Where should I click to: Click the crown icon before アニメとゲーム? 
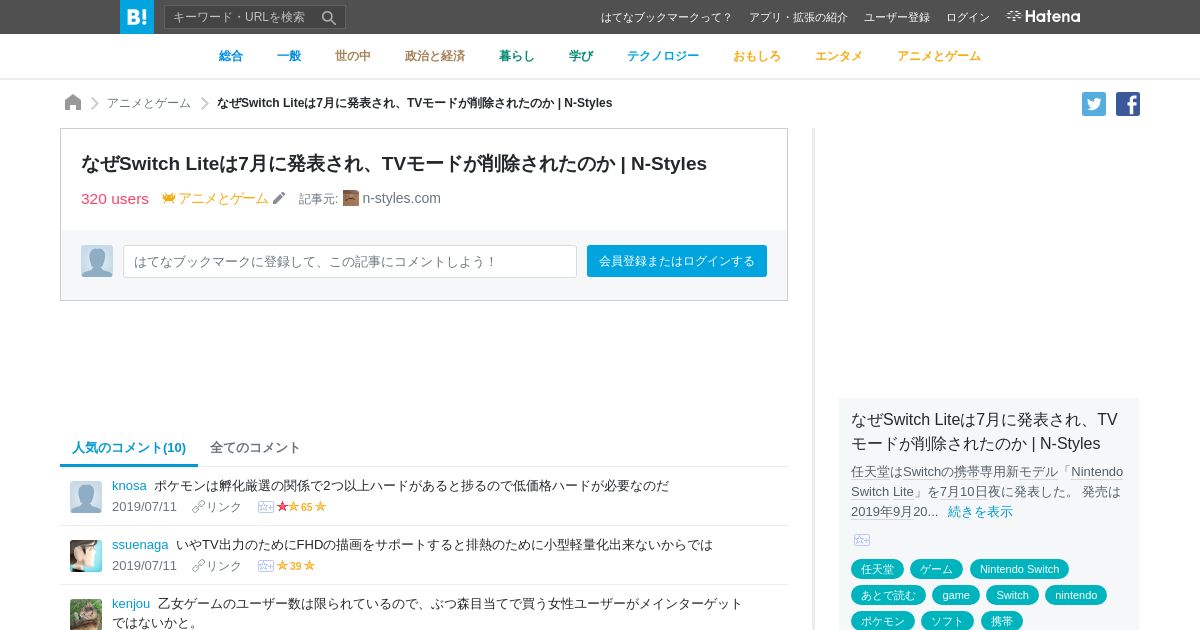(x=169, y=198)
